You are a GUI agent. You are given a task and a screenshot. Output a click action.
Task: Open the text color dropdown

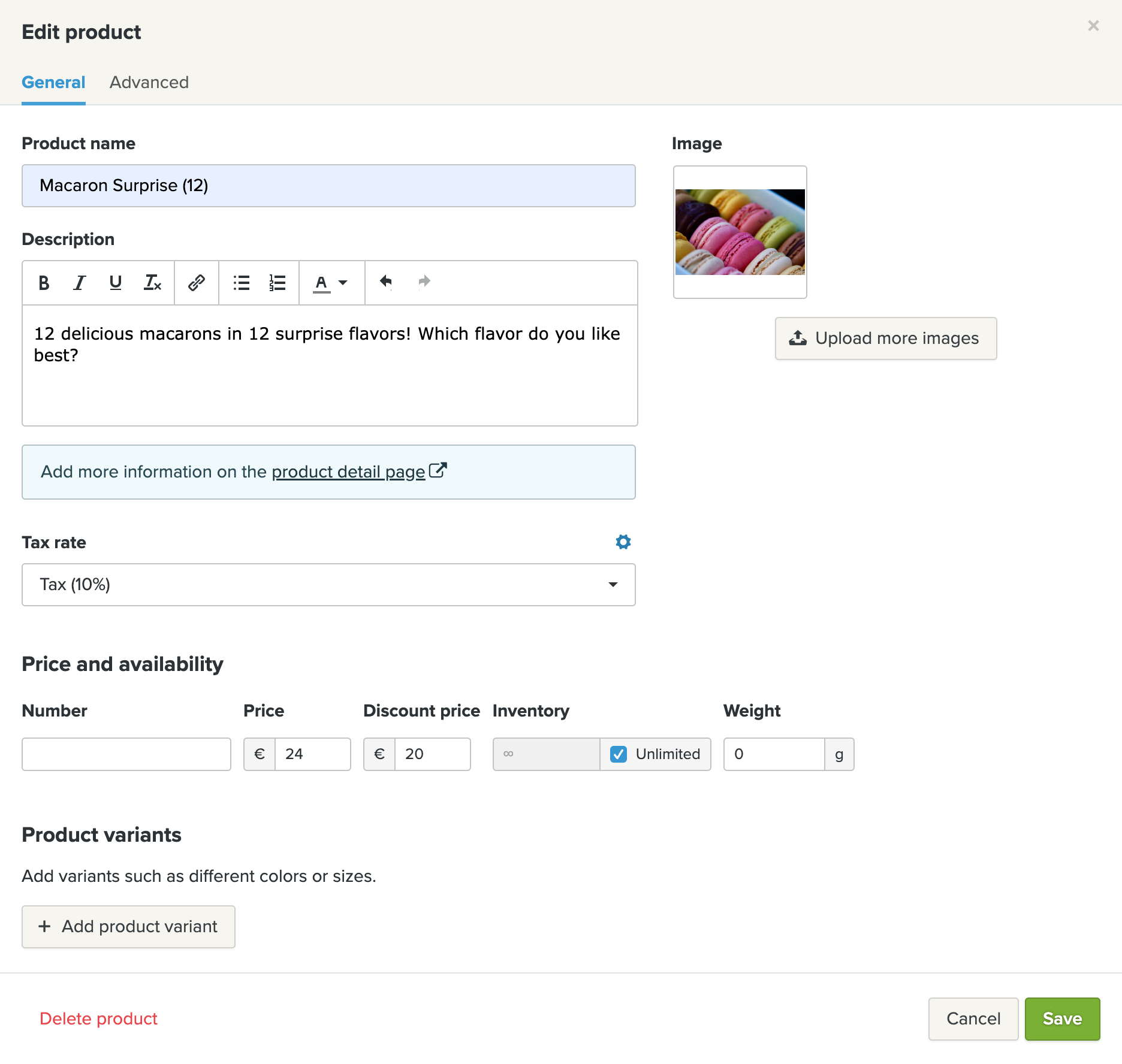pos(331,283)
